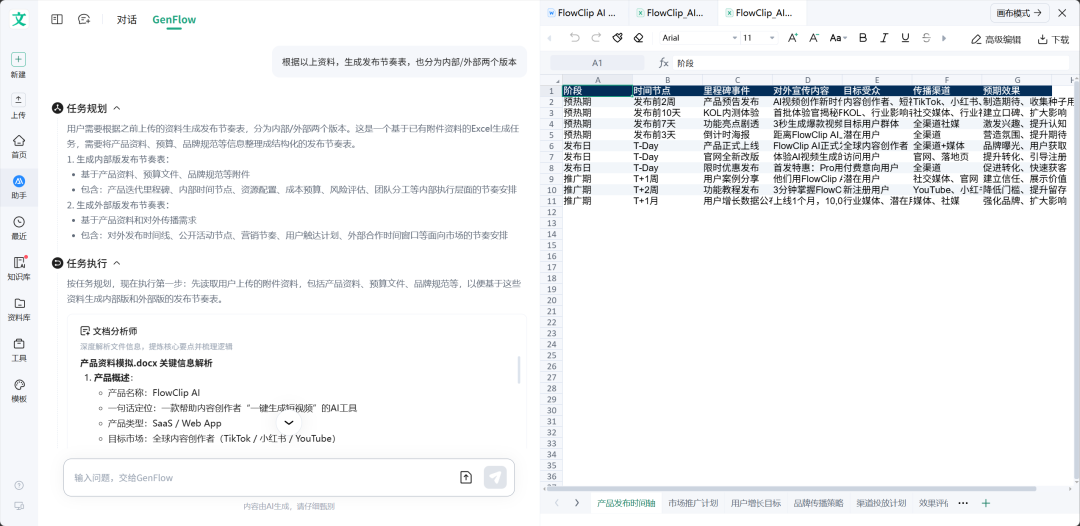Decrease the font size
Image resolution: width=1080 pixels, height=526 pixels.
(813, 39)
